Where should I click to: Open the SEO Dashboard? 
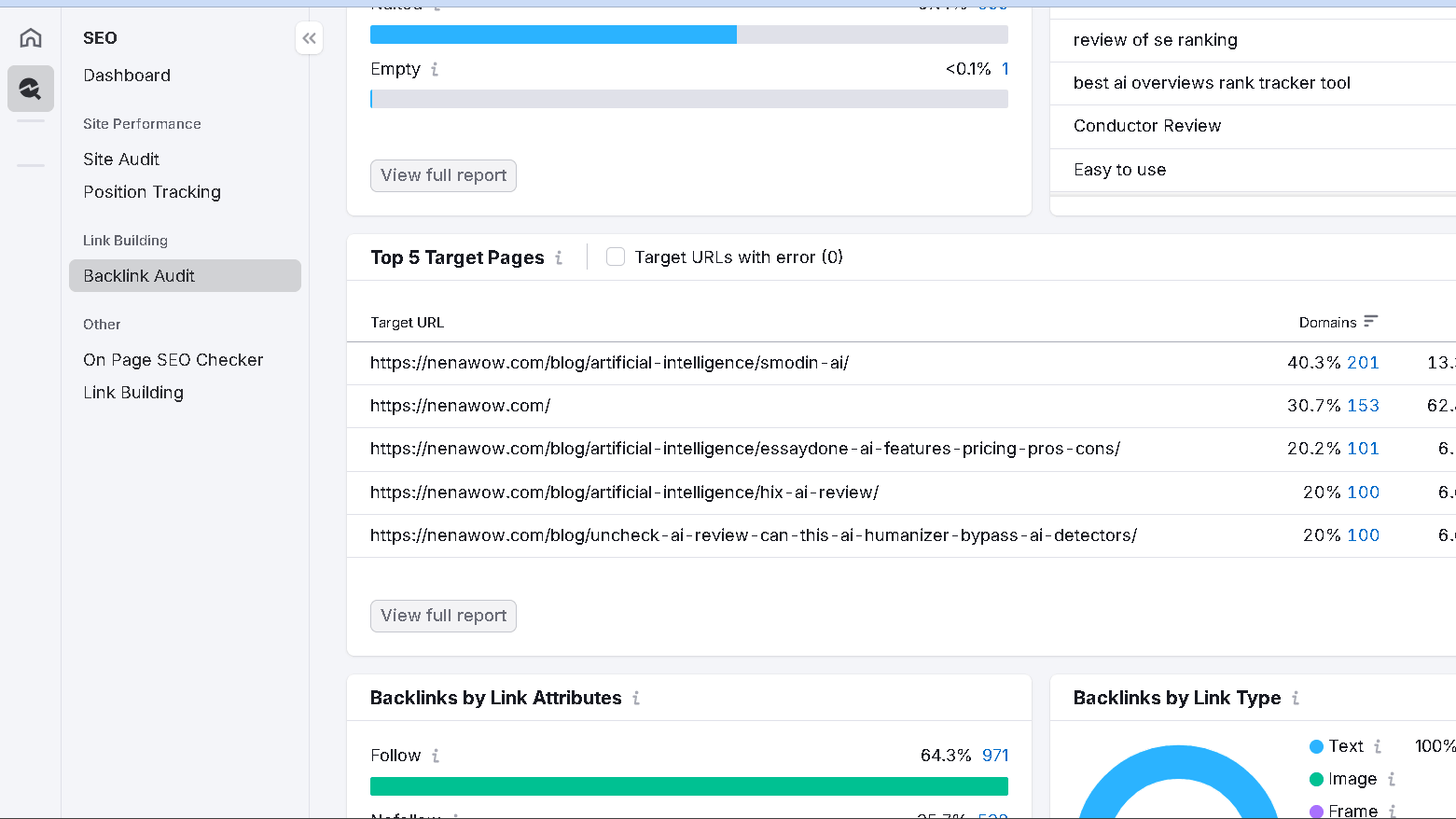(127, 76)
